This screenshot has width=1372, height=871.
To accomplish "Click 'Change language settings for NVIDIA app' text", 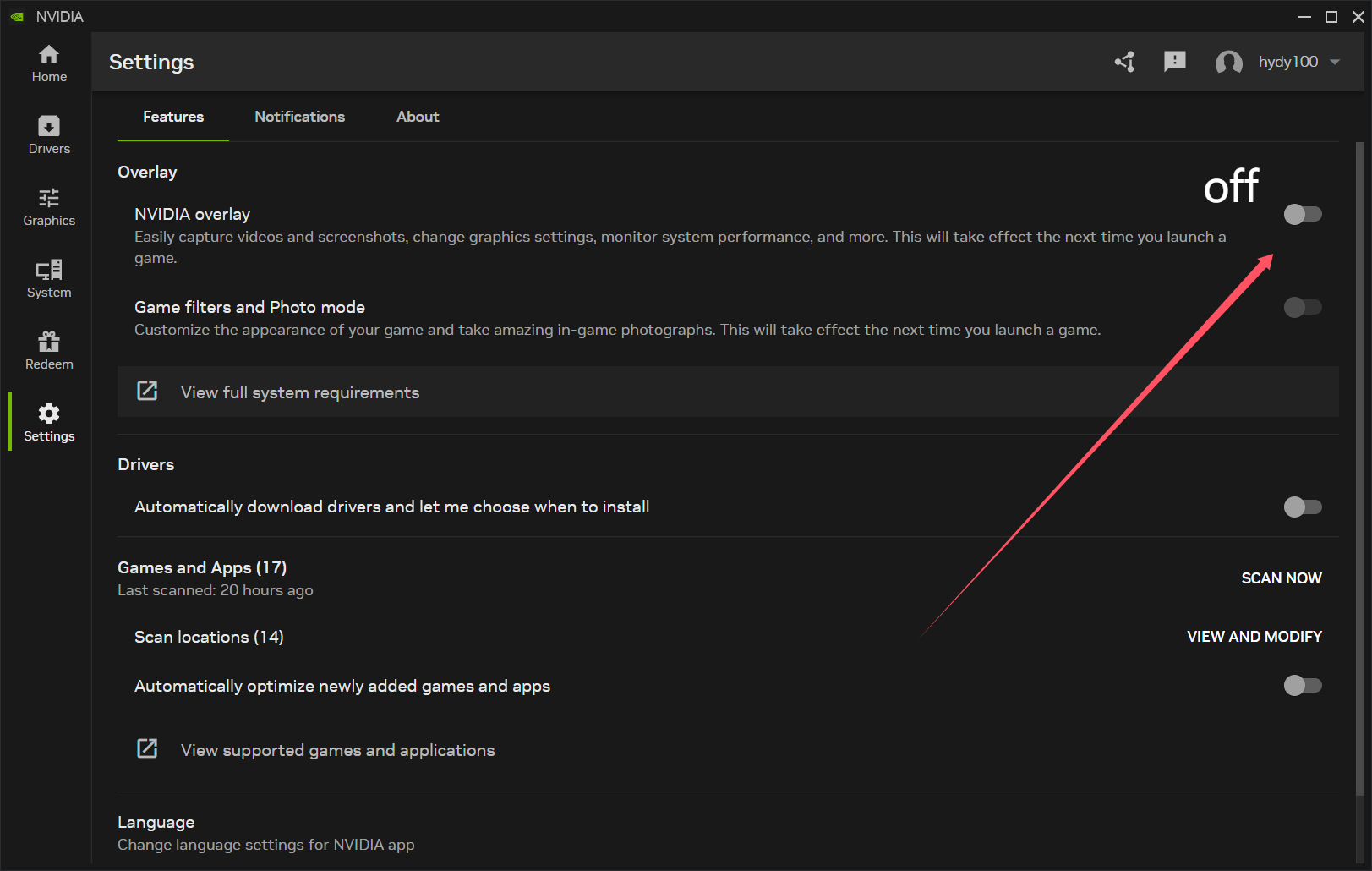I will [x=266, y=845].
